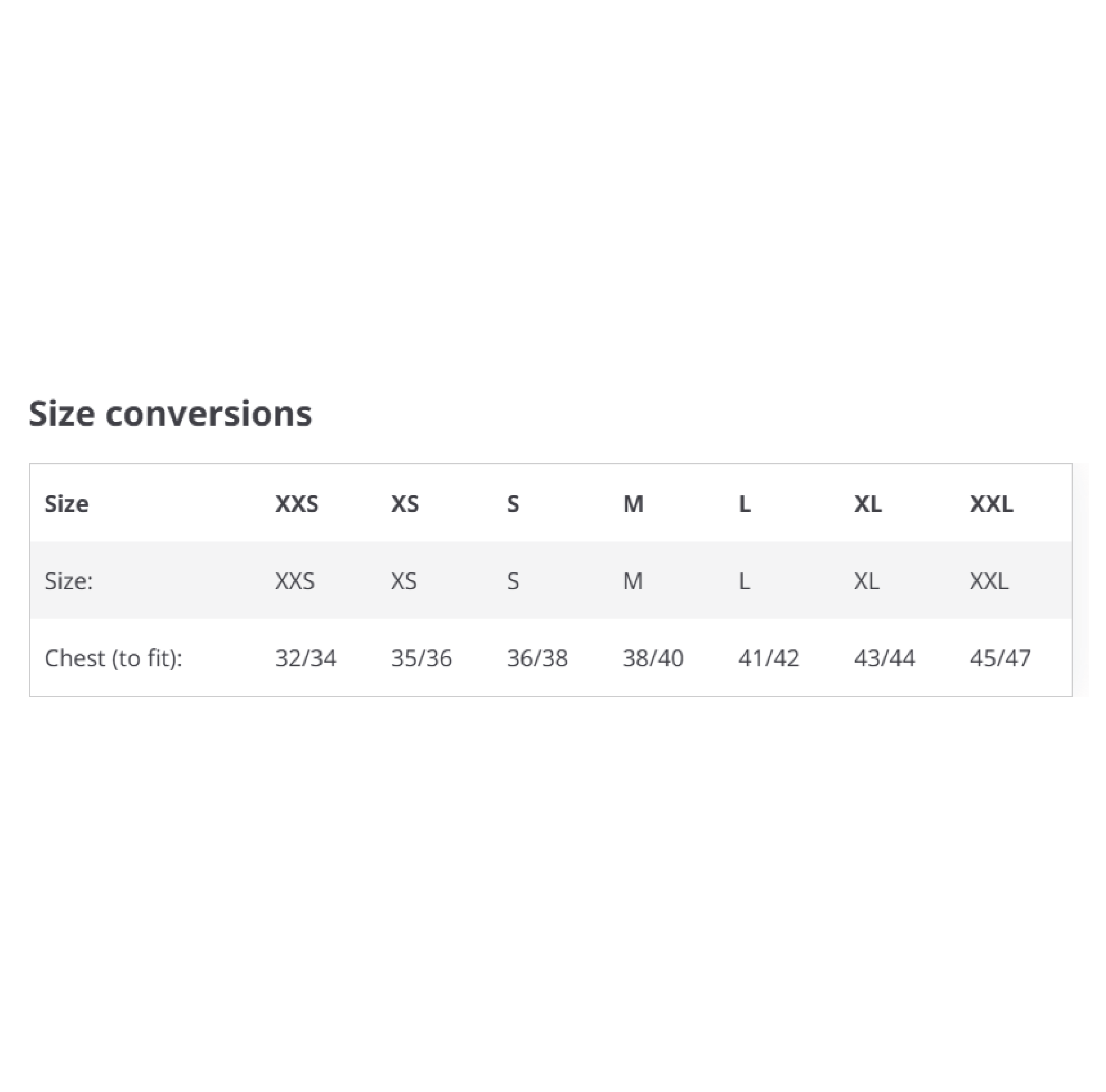The width and height of the screenshot is (1106, 1092).
Task: Click the bold Size header cell
Action: pyautogui.click(x=66, y=503)
